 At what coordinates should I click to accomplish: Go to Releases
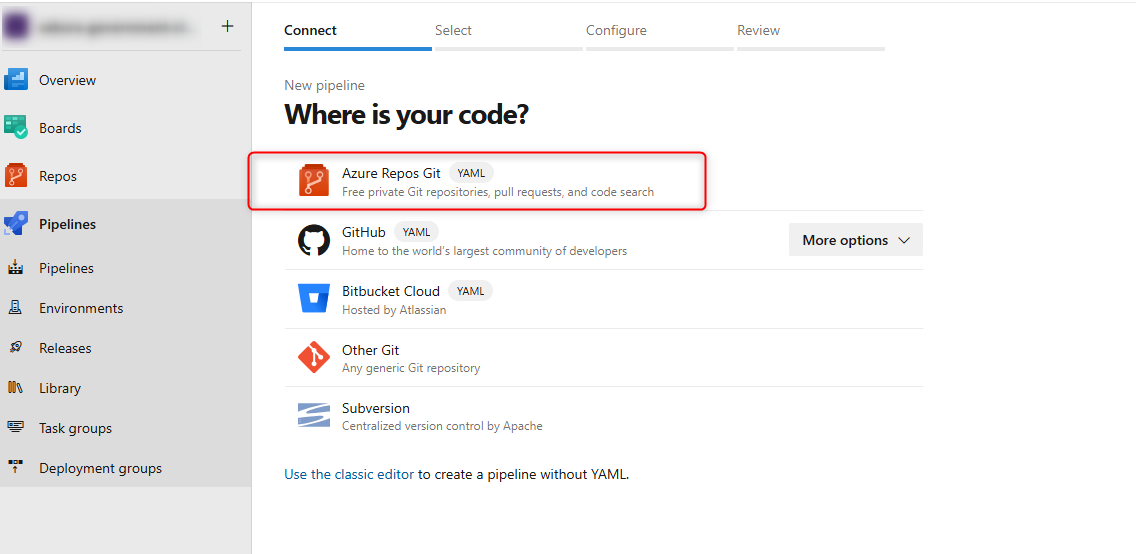point(125,348)
